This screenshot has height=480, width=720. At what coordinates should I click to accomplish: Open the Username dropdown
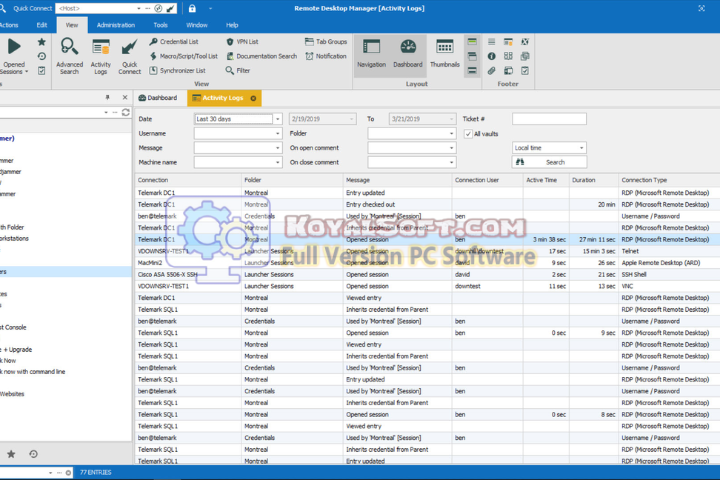[x=277, y=133]
